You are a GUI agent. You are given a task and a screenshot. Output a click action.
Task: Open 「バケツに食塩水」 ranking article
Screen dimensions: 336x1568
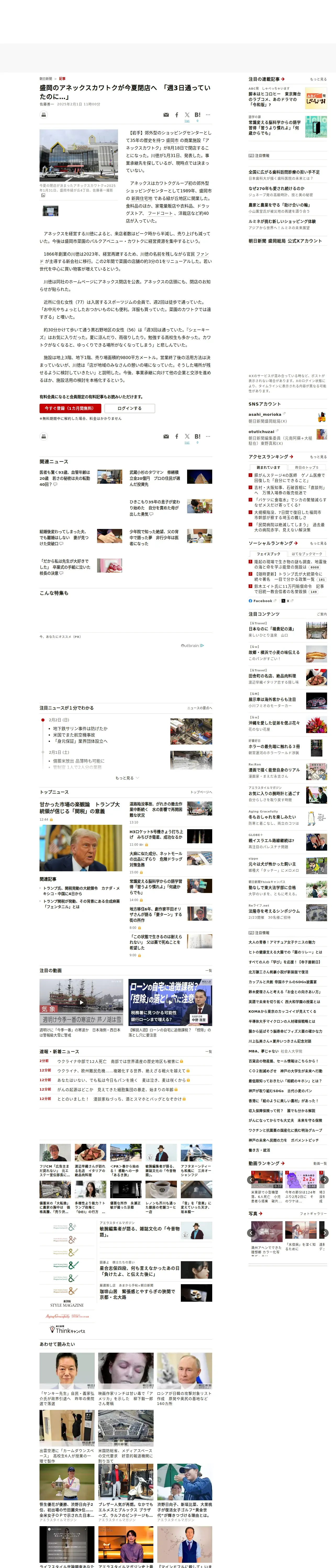[x=290, y=502]
